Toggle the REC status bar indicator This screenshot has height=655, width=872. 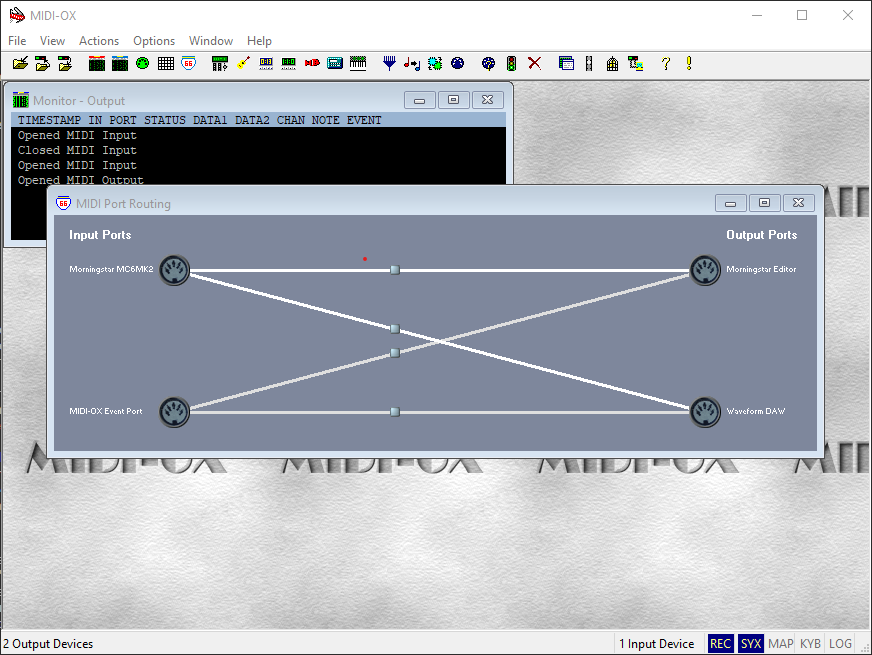click(720, 644)
